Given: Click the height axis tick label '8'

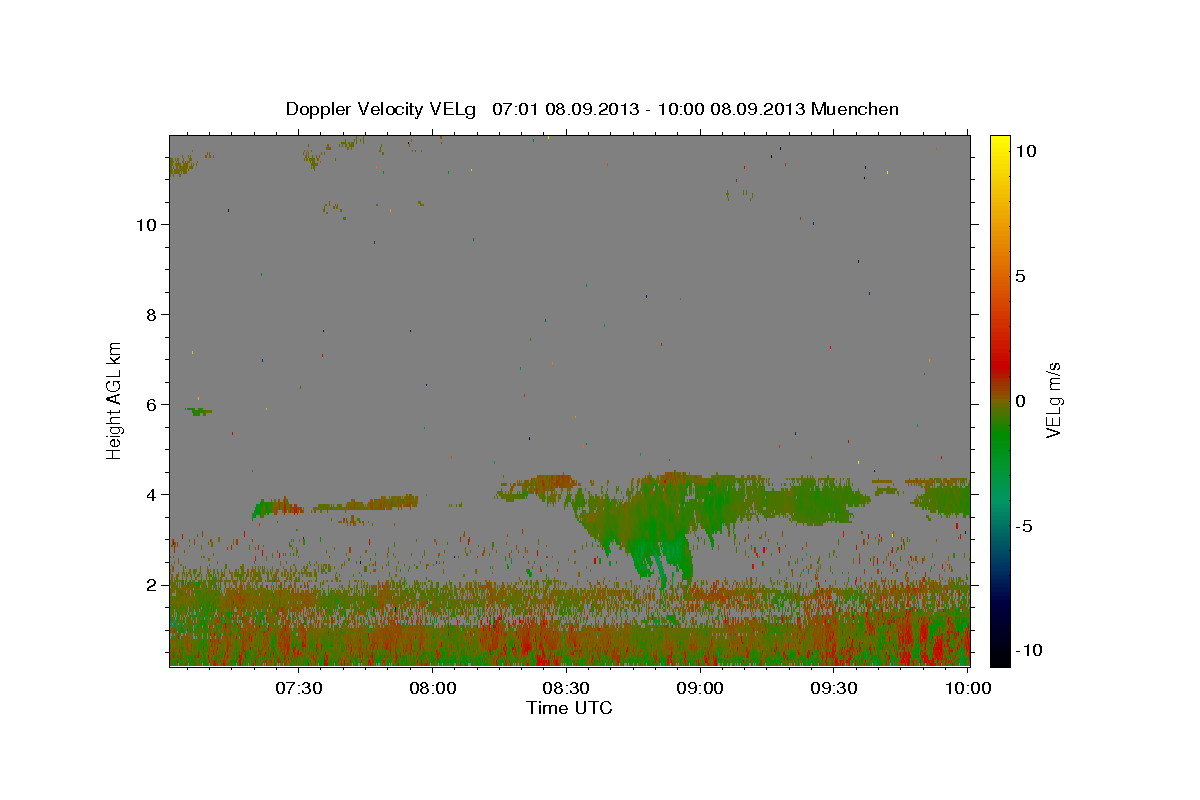Looking at the screenshot, I should (153, 314).
